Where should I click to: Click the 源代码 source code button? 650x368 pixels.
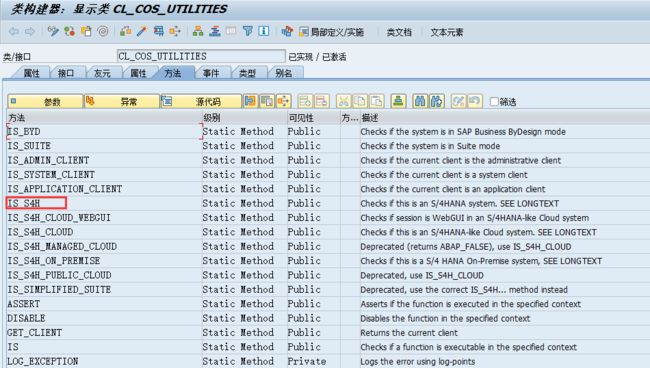click(201, 102)
